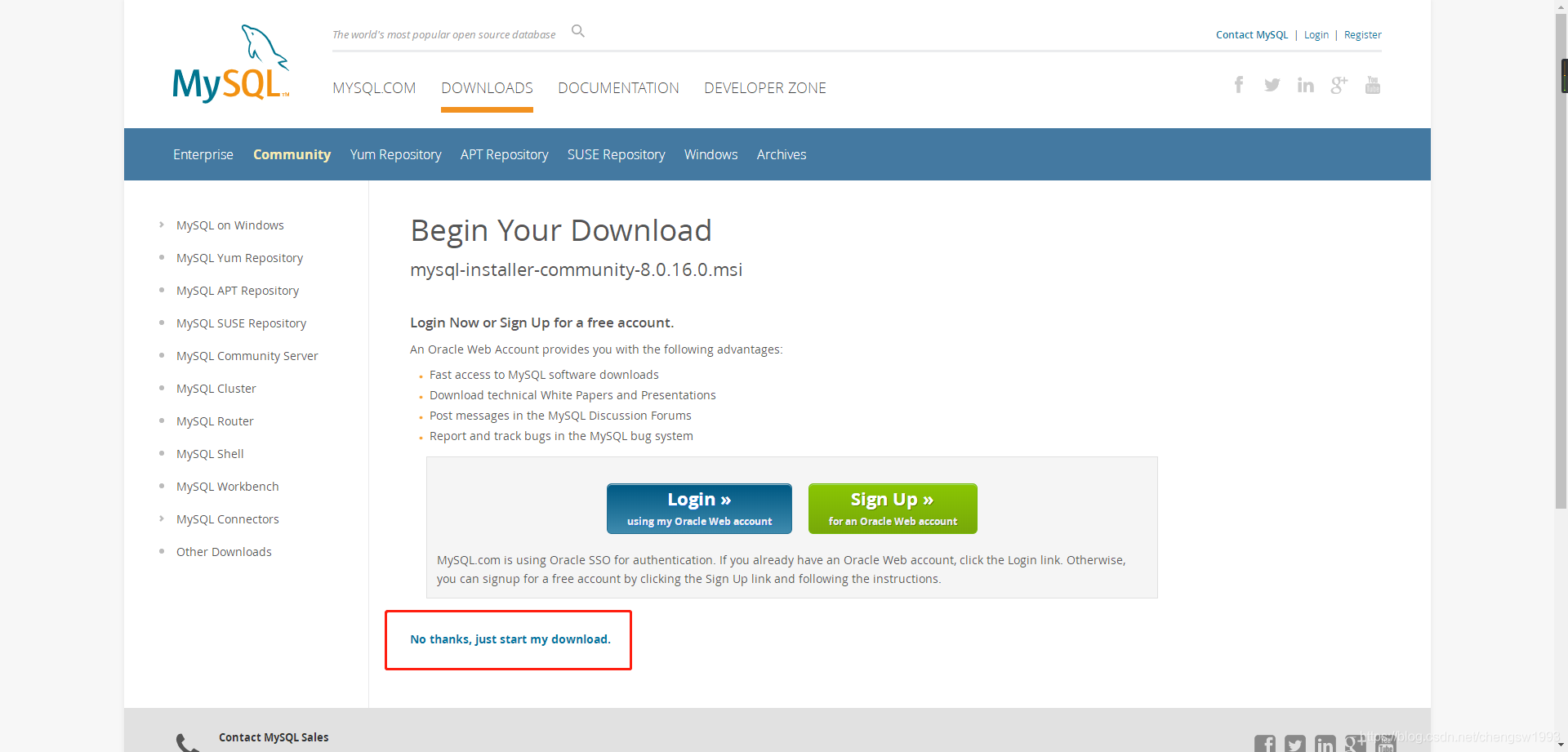1568x752 pixels.
Task: Click the MySQL dolphin logo
Action: point(231,64)
